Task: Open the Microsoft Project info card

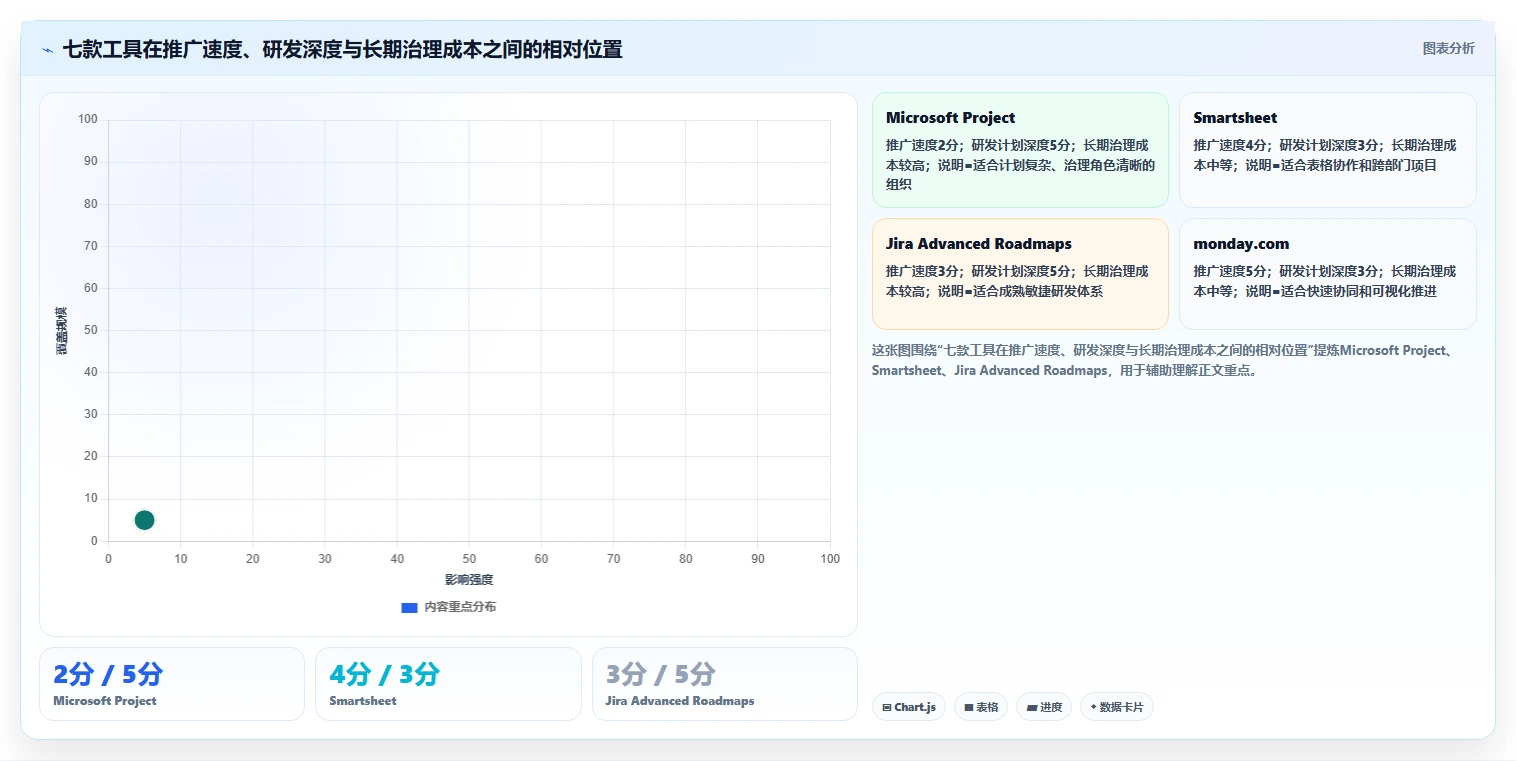Action: coord(1020,150)
